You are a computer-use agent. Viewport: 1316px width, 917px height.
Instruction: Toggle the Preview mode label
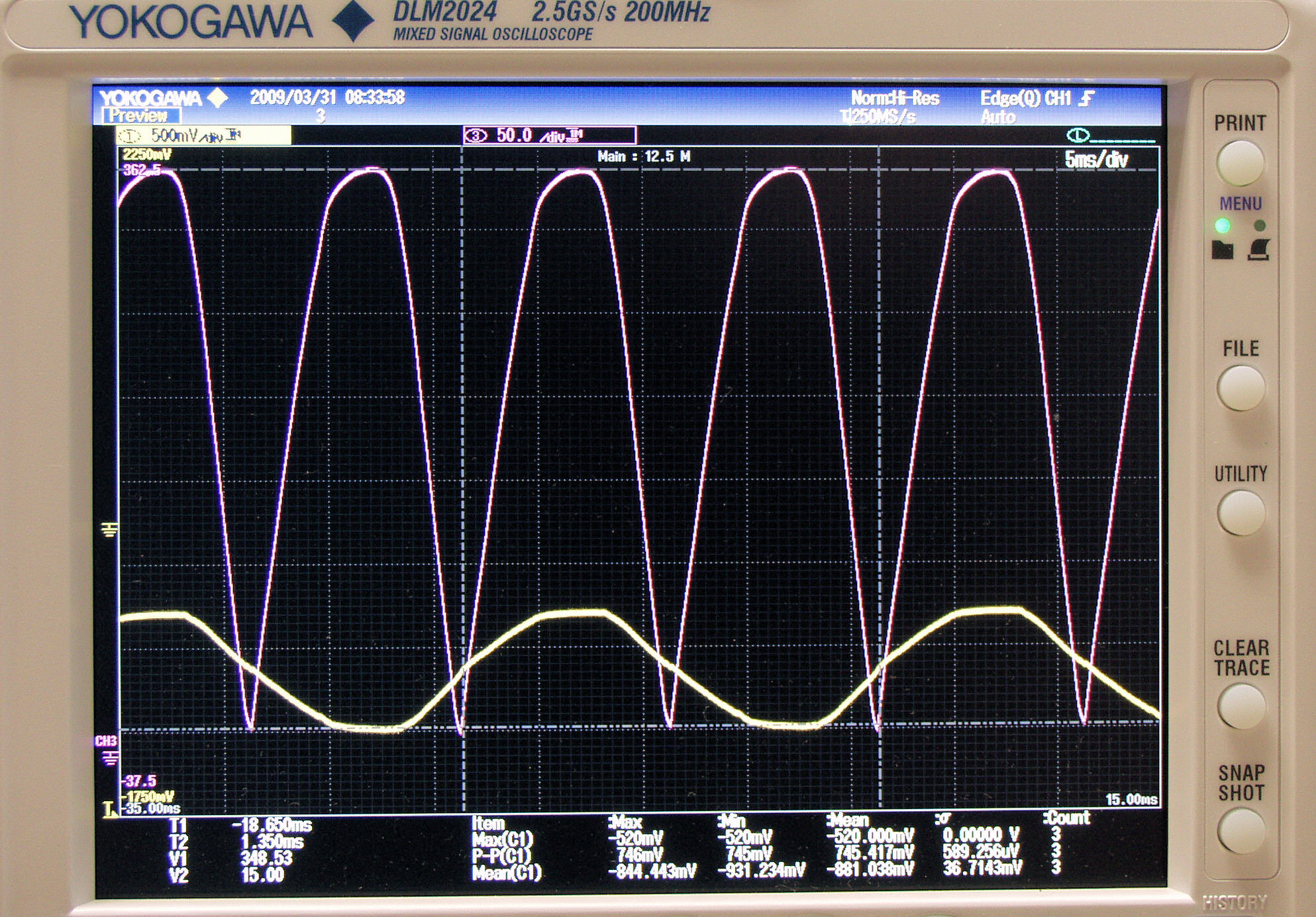(x=140, y=116)
